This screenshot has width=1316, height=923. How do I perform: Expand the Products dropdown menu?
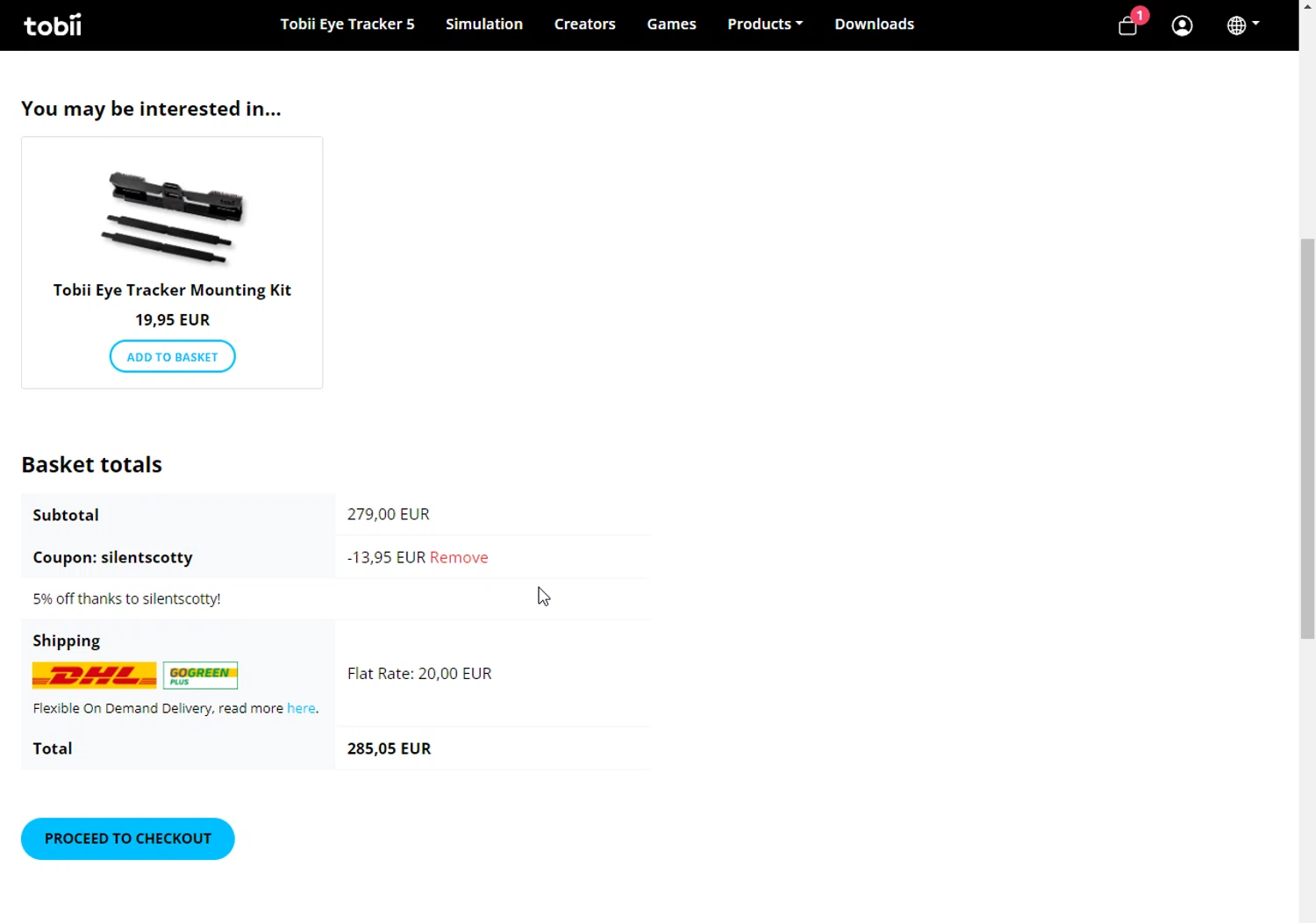click(x=765, y=25)
